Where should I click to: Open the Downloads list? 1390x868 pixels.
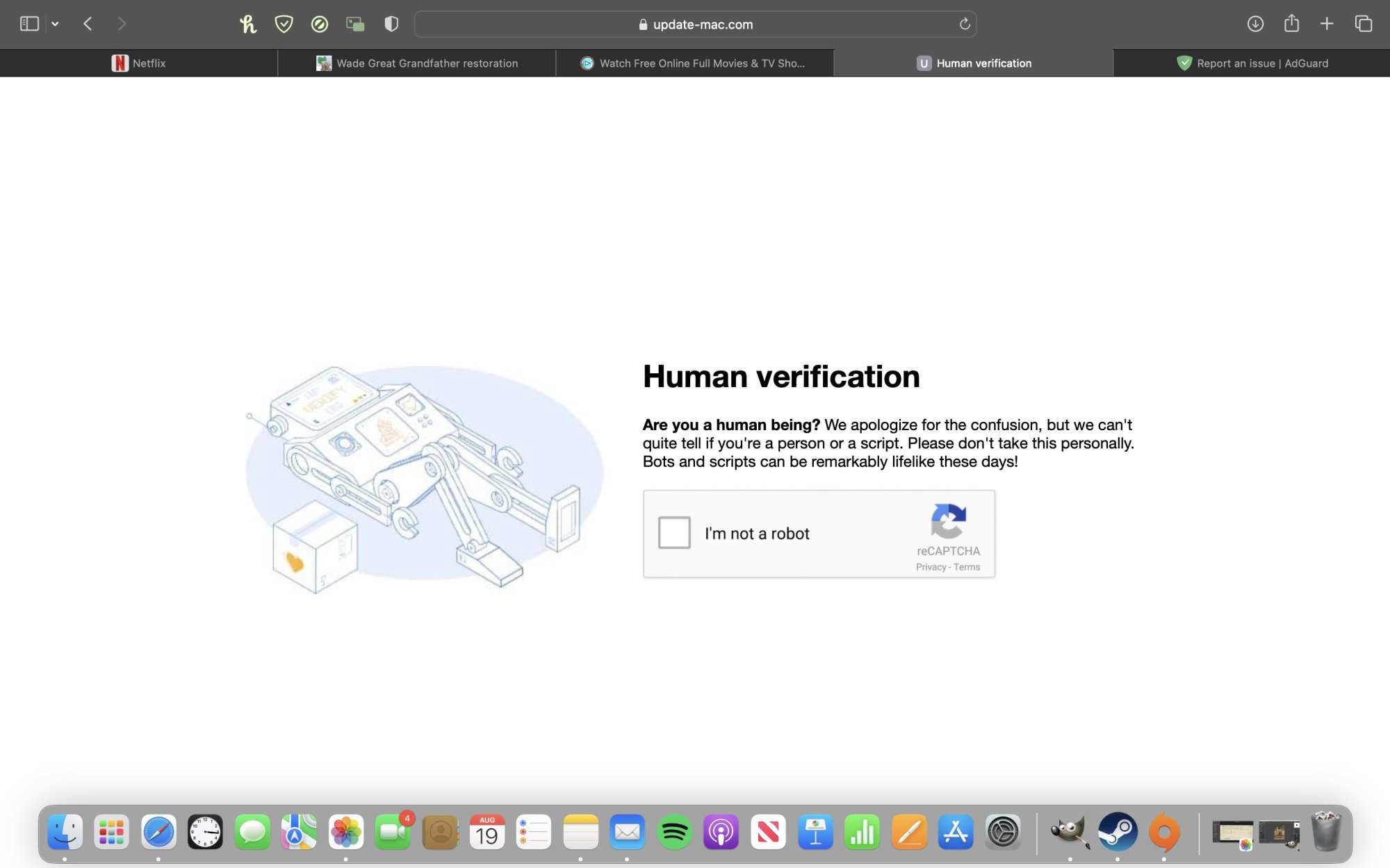(x=1255, y=24)
